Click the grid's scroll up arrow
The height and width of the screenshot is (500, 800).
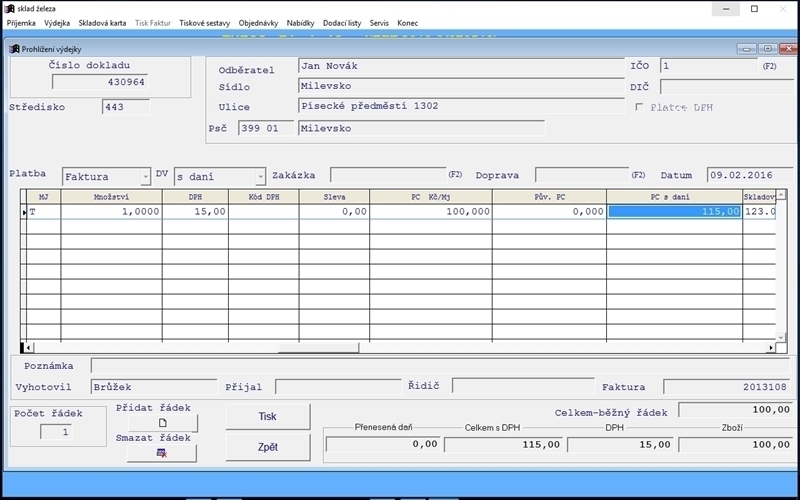click(780, 195)
